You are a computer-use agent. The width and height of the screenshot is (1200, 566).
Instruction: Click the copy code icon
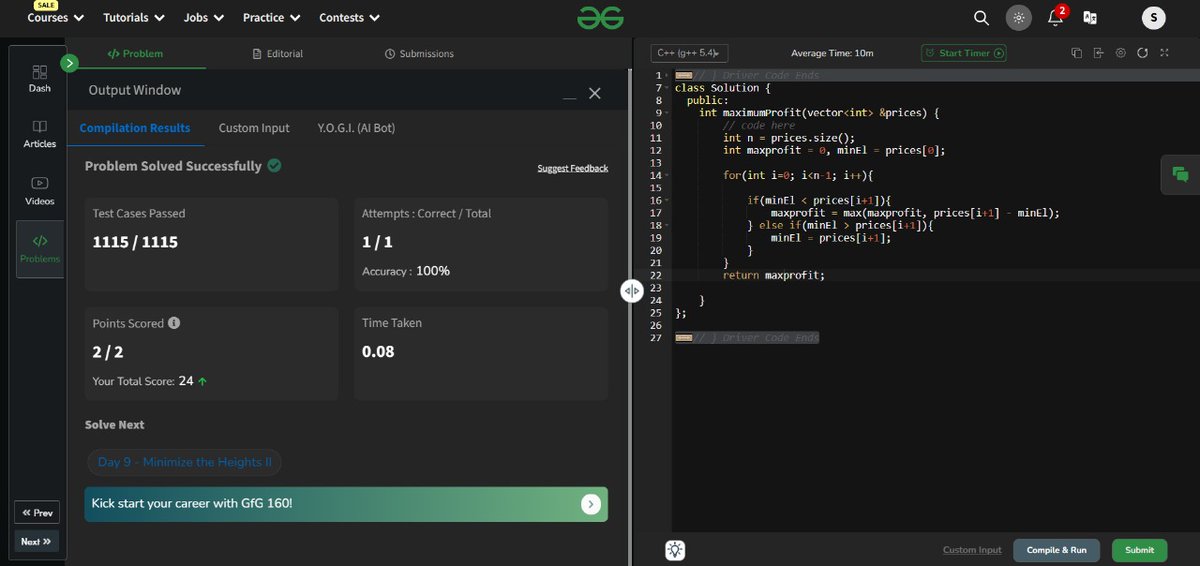click(1076, 53)
